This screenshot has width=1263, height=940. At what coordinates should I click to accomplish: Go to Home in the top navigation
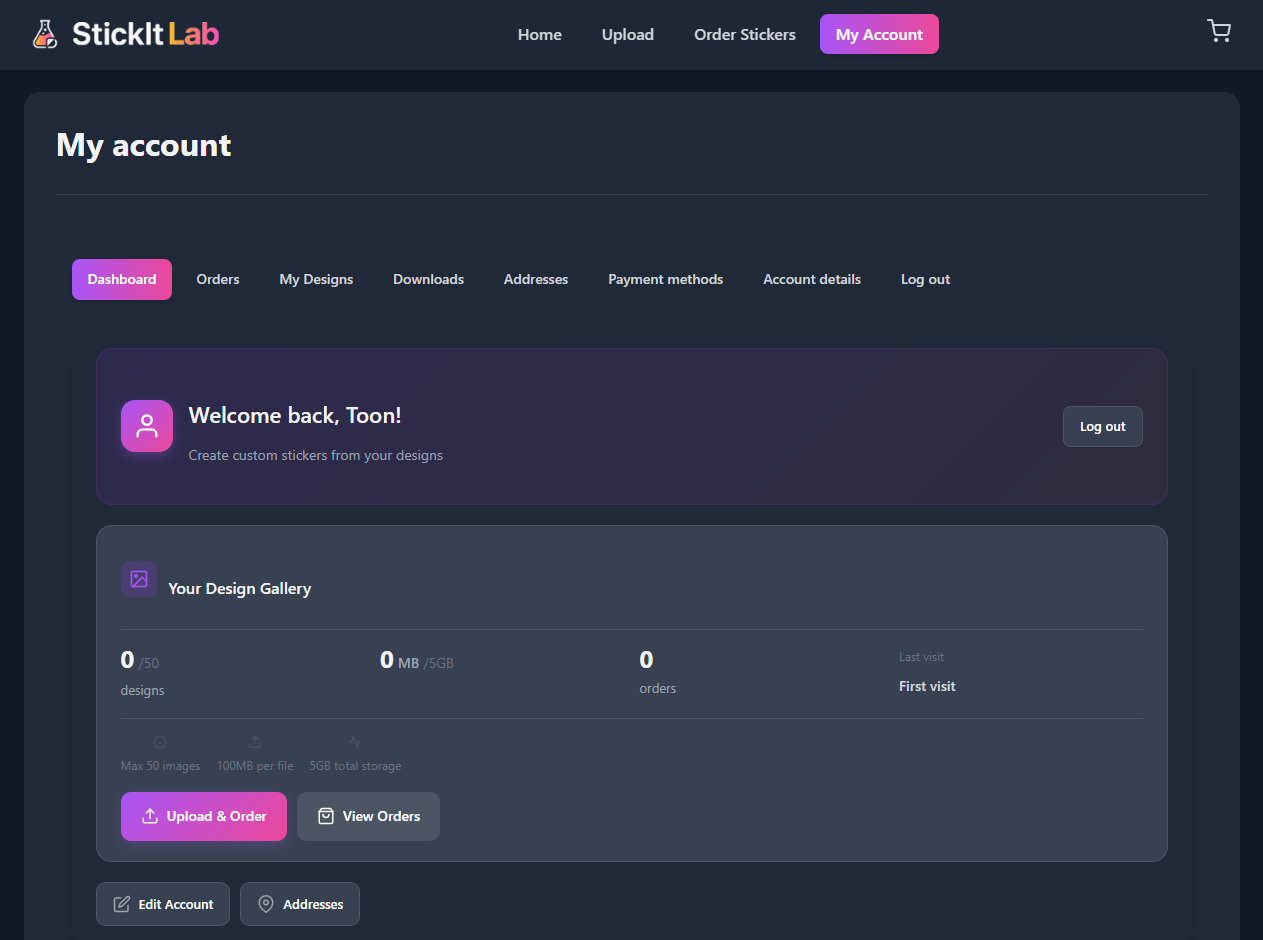pos(540,34)
